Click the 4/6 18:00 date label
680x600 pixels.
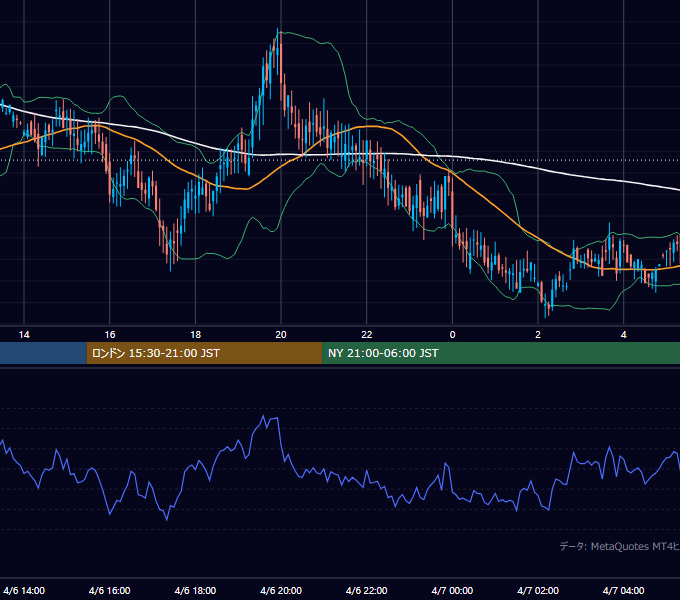[x=196, y=590]
